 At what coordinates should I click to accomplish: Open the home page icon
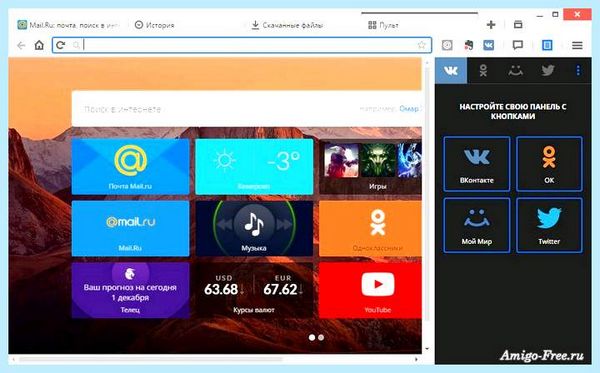pos(39,45)
